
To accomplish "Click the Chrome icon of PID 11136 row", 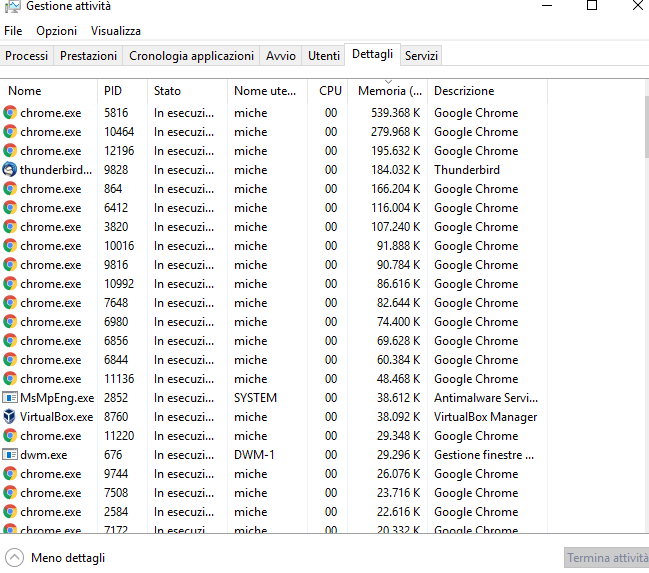I will pyautogui.click(x=10, y=379).
